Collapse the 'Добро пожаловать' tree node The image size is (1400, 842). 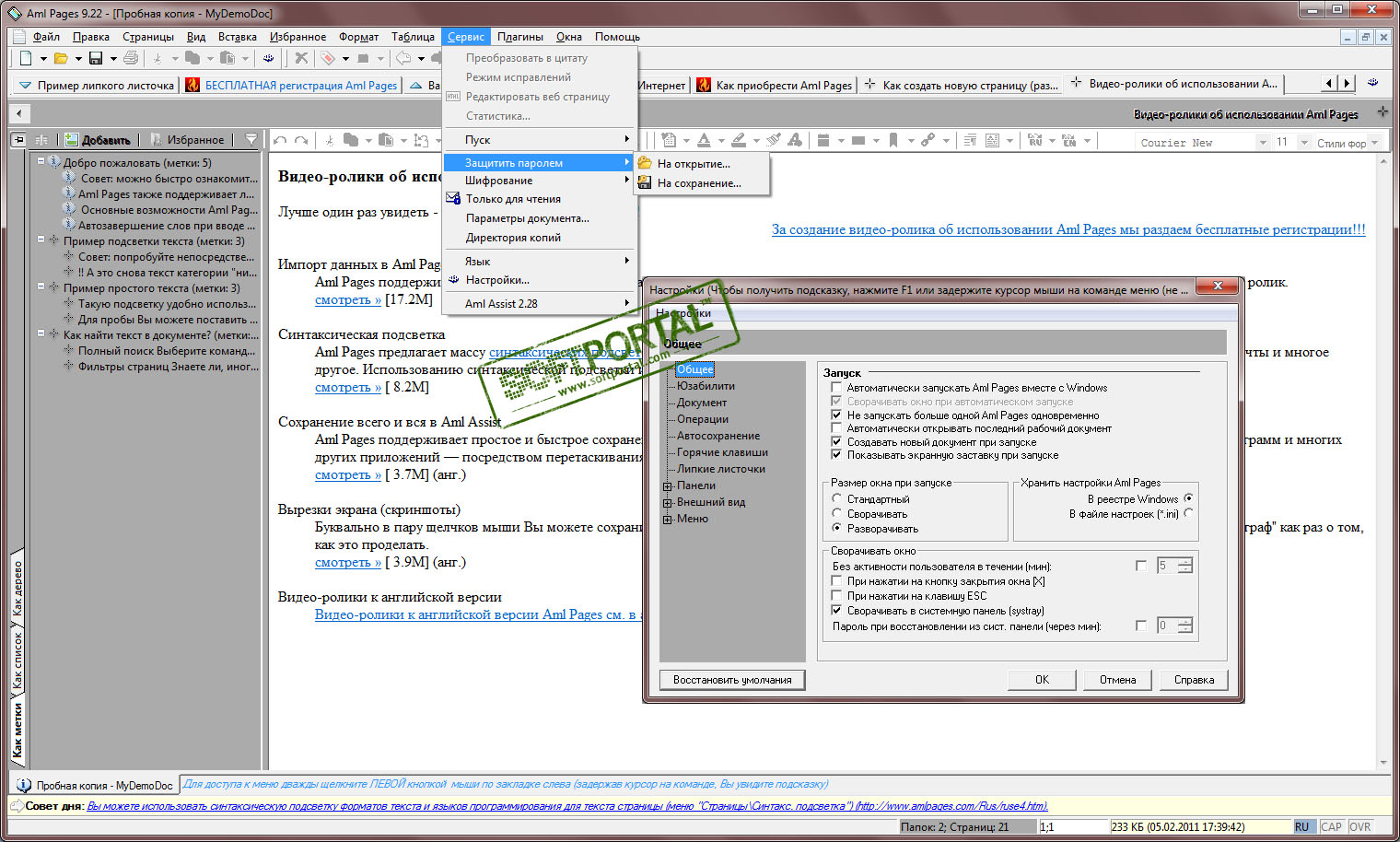point(41,161)
